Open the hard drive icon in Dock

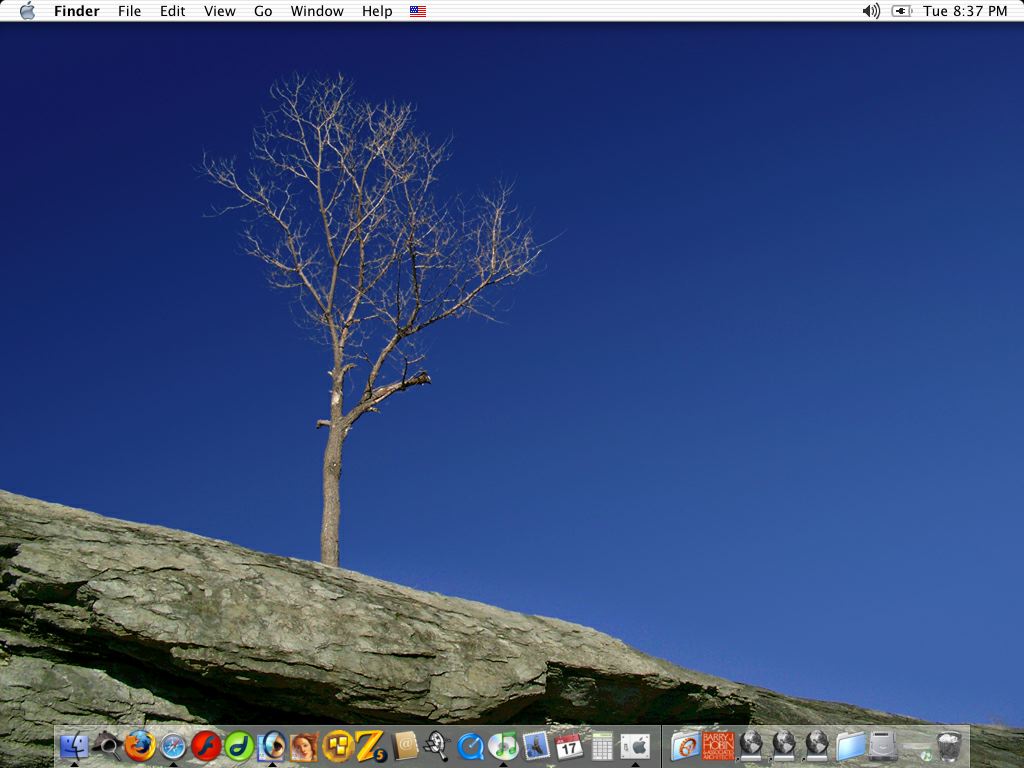point(883,746)
